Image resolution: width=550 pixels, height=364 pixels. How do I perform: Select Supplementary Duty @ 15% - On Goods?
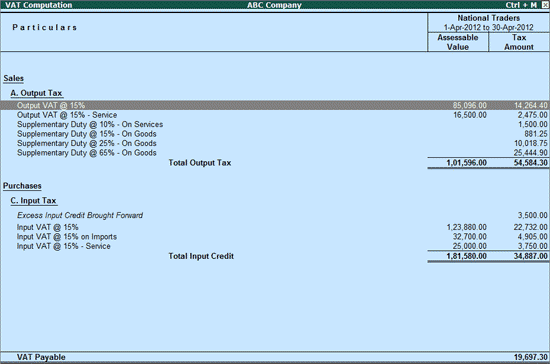(275, 134)
